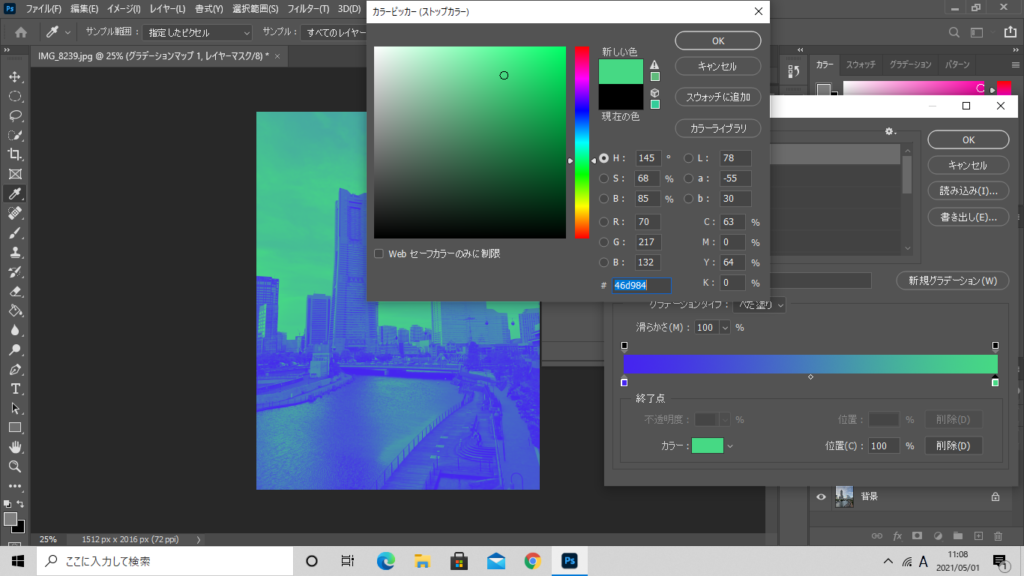Open the Edit Toolbar ellipsis menu
This screenshot has height=576, width=1024.
14,487
